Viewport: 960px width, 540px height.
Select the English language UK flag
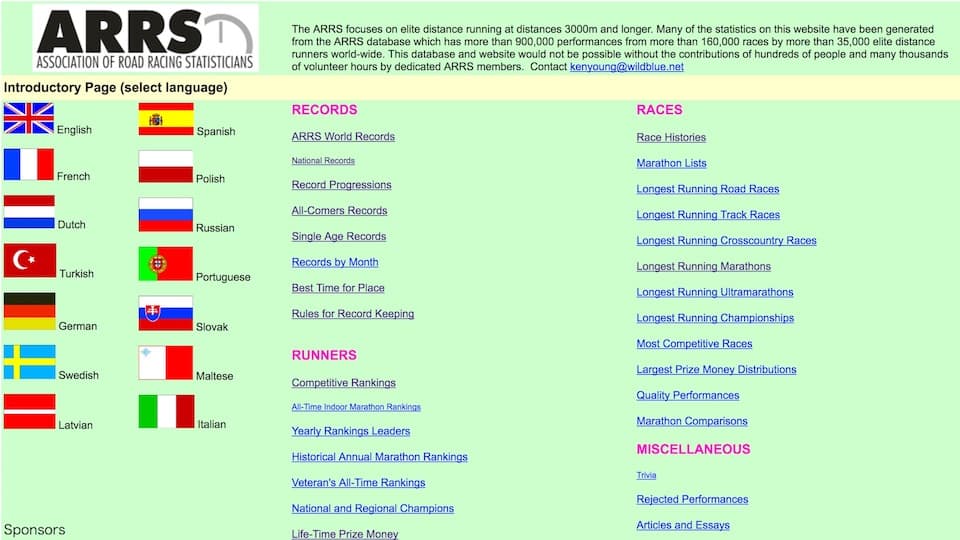coord(29,118)
